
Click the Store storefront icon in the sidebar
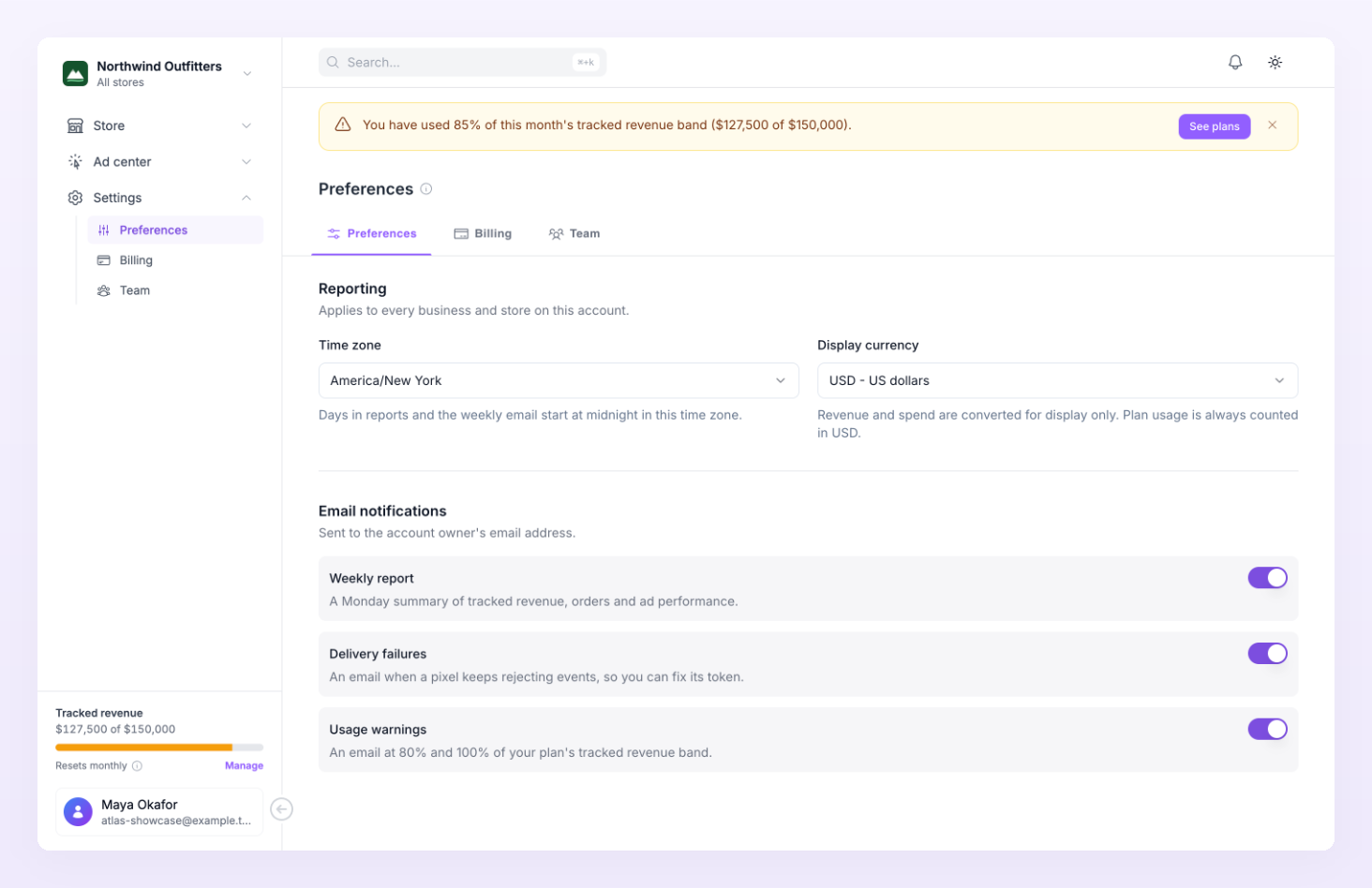point(75,126)
